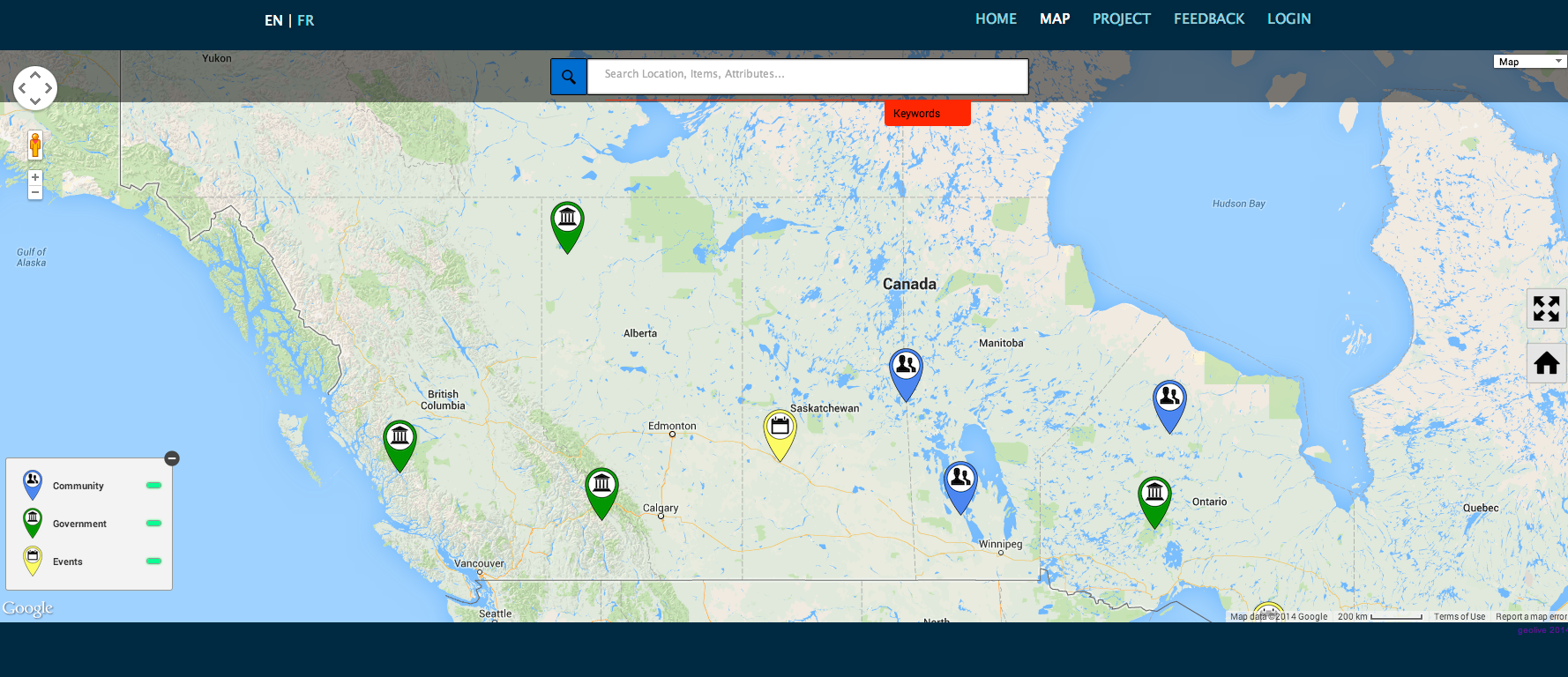Focus the search location input field
This screenshot has height=677, width=1568.
coord(808,77)
